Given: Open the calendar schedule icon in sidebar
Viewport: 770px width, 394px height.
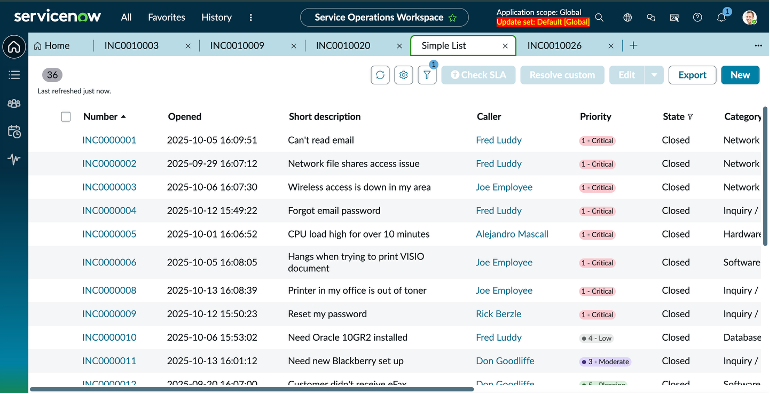Looking at the screenshot, I should click(x=14, y=131).
